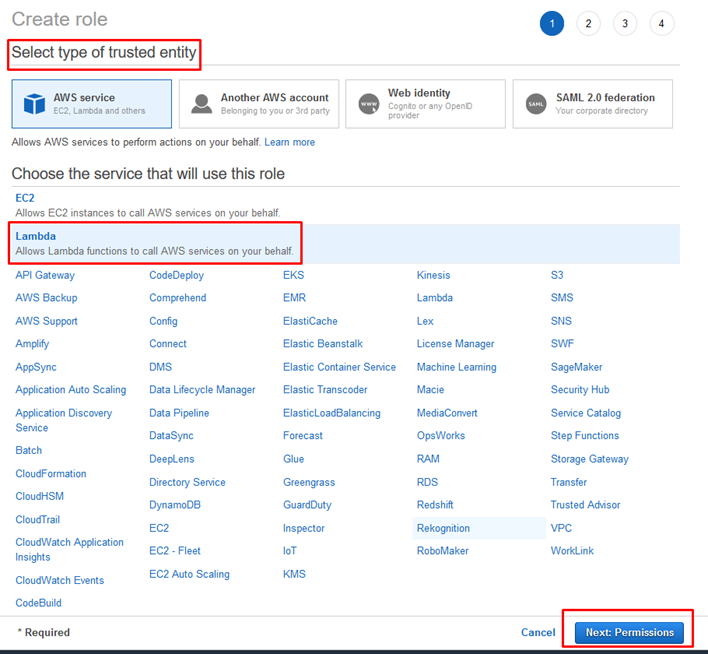Select Connect service

(x=168, y=344)
